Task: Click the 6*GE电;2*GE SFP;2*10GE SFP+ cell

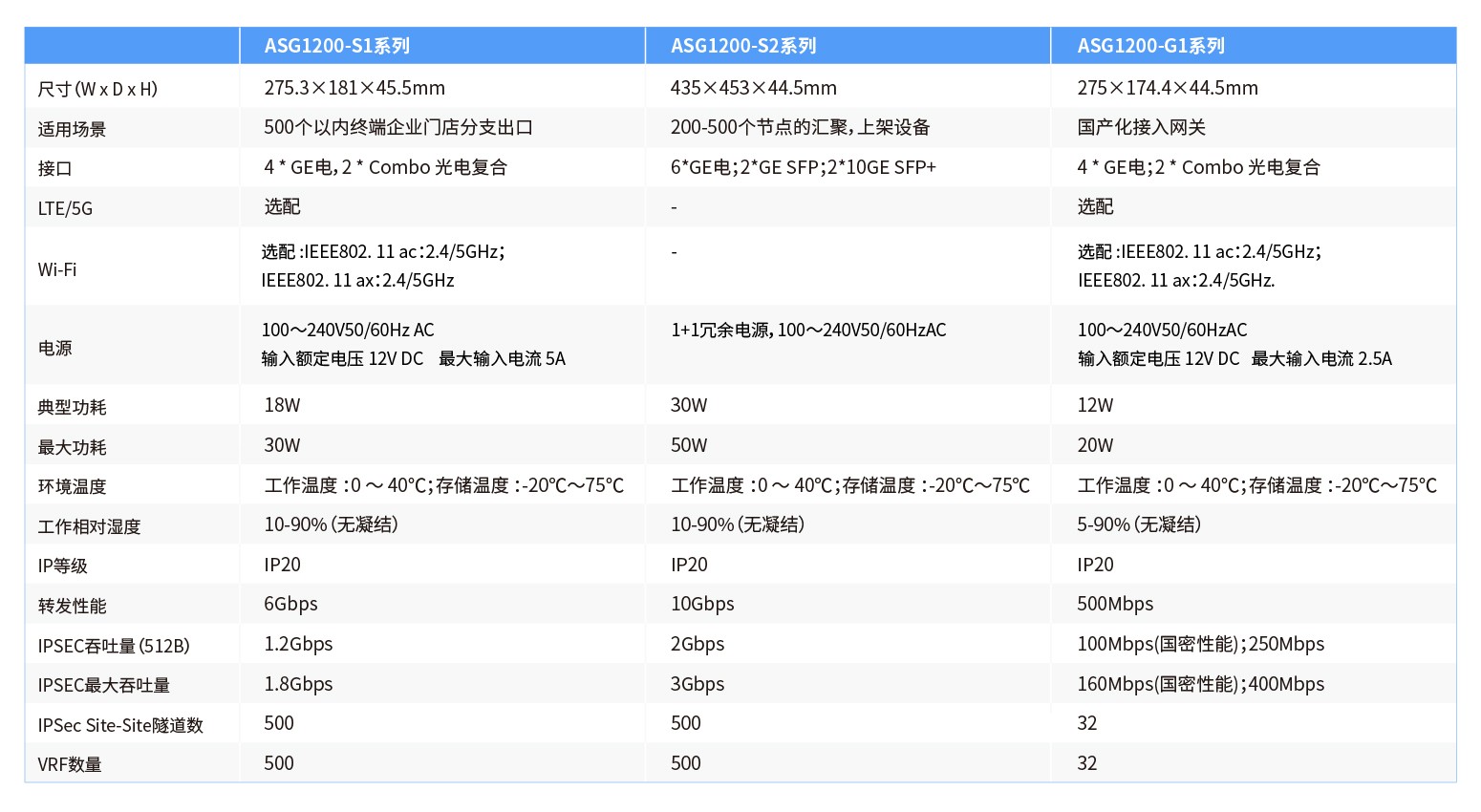Action: coord(803,167)
